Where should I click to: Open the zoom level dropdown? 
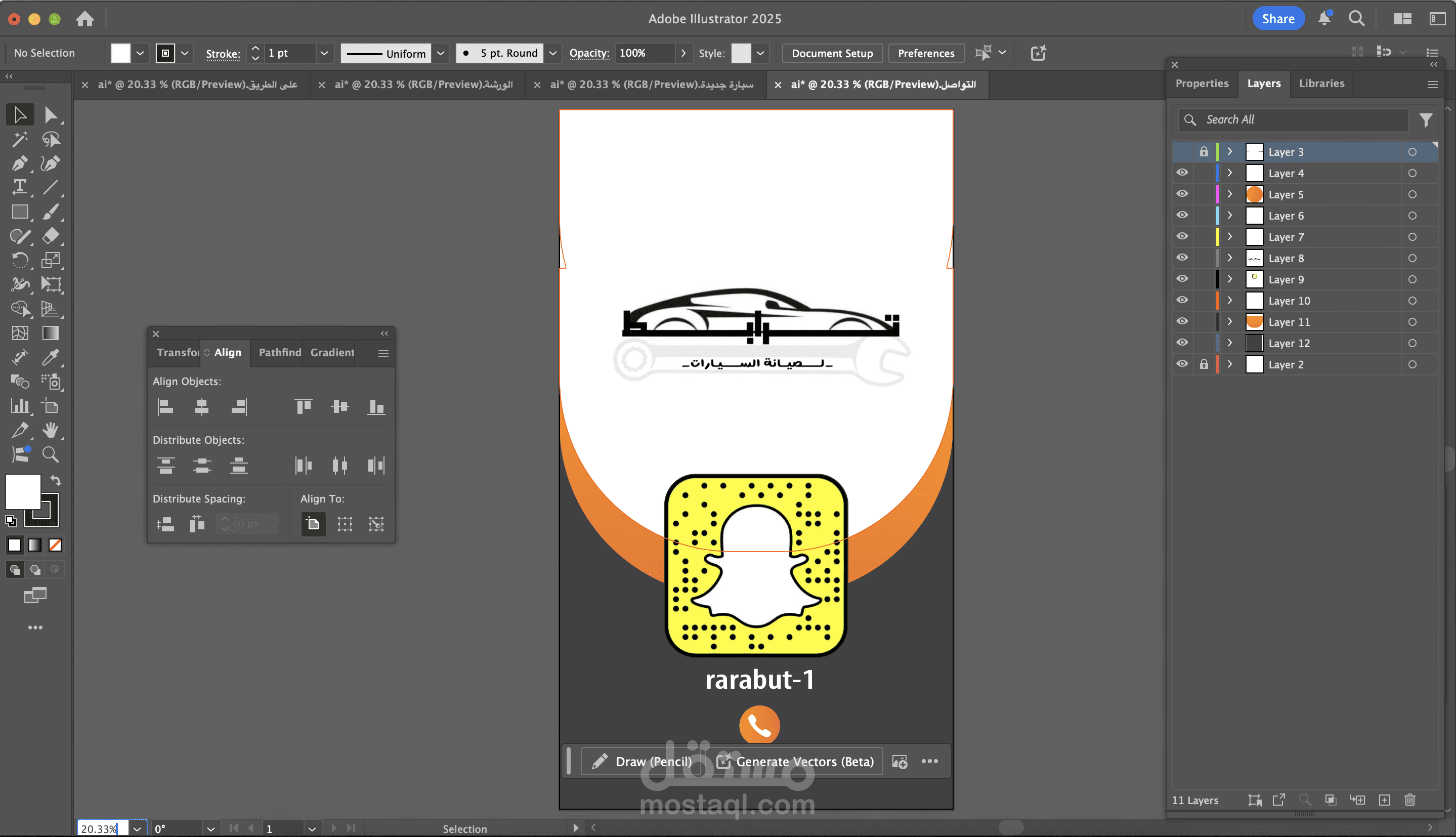pos(137,828)
